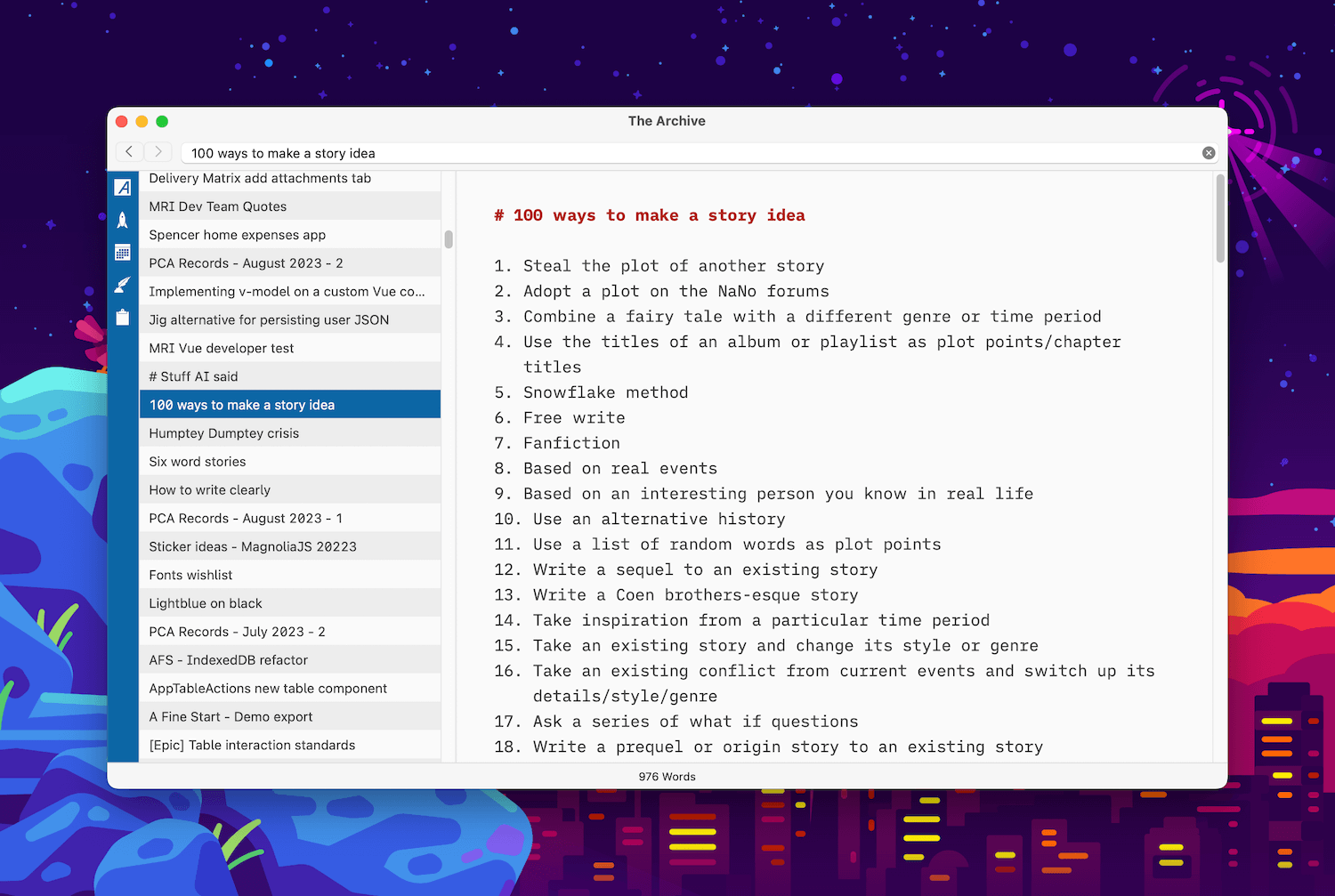Click the rocket icon in the blue sidebar
The height and width of the screenshot is (896, 1335).
click(x=123, y=220)
